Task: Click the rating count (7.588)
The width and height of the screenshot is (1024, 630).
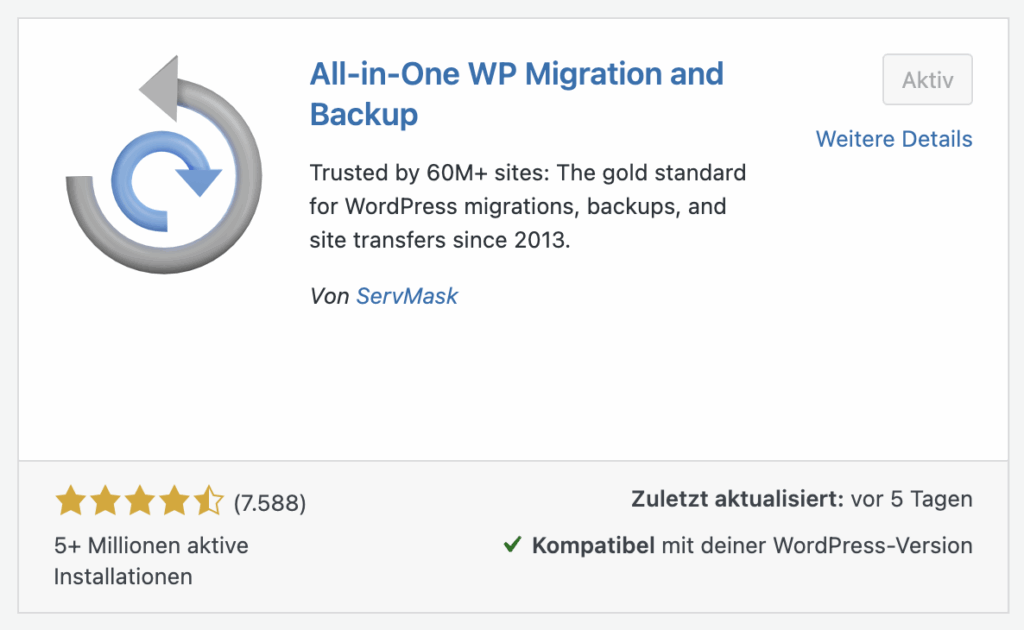Action: click(x=270, y=503)
